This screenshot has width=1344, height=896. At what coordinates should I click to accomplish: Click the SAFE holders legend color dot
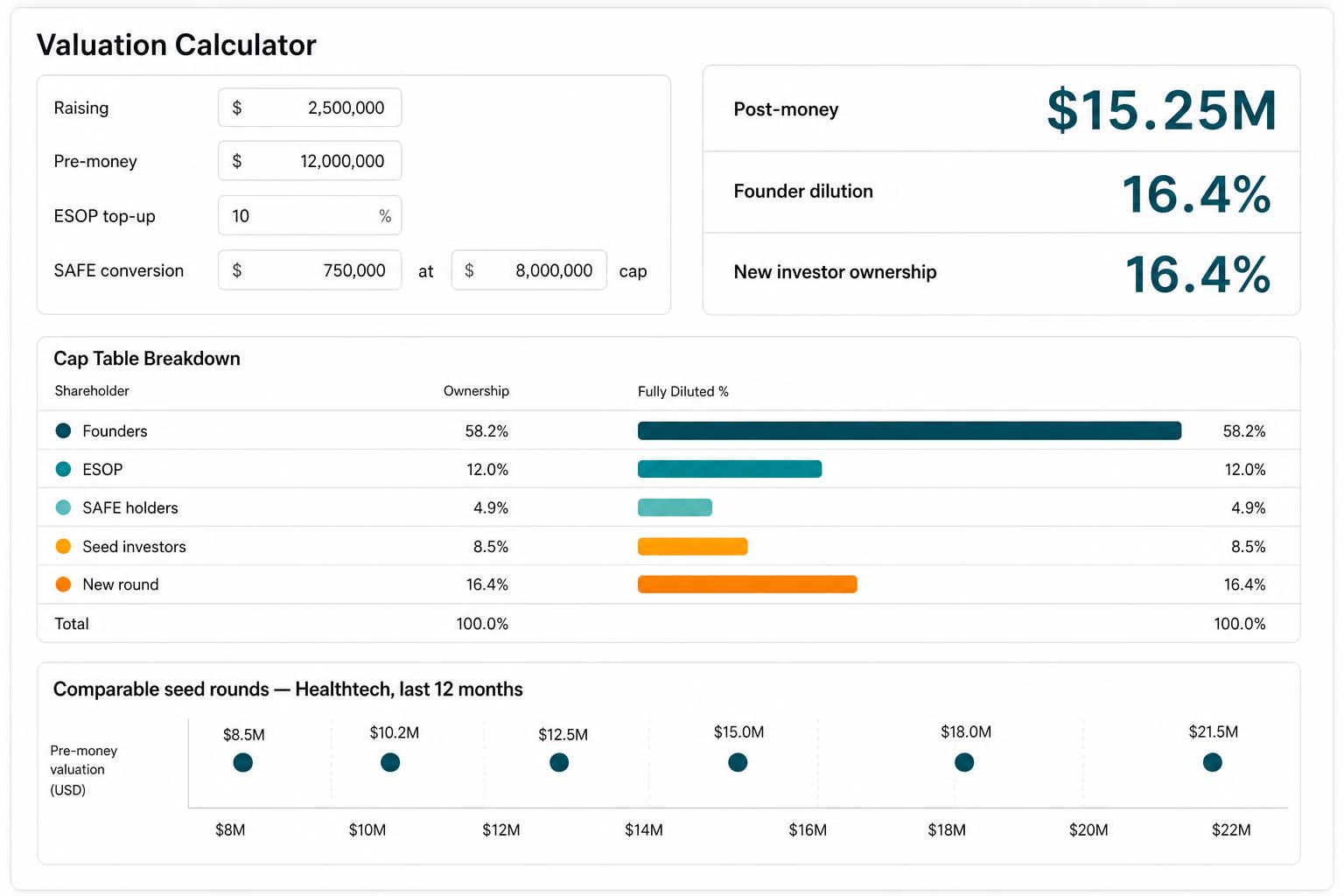63,507
